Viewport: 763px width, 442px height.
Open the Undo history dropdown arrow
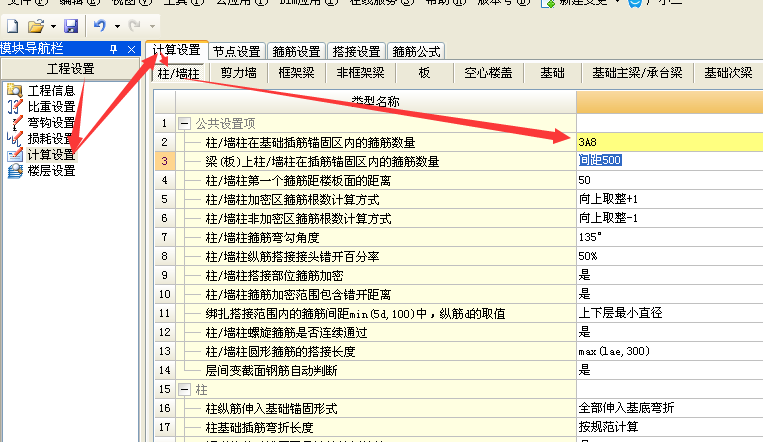(117, 26)
